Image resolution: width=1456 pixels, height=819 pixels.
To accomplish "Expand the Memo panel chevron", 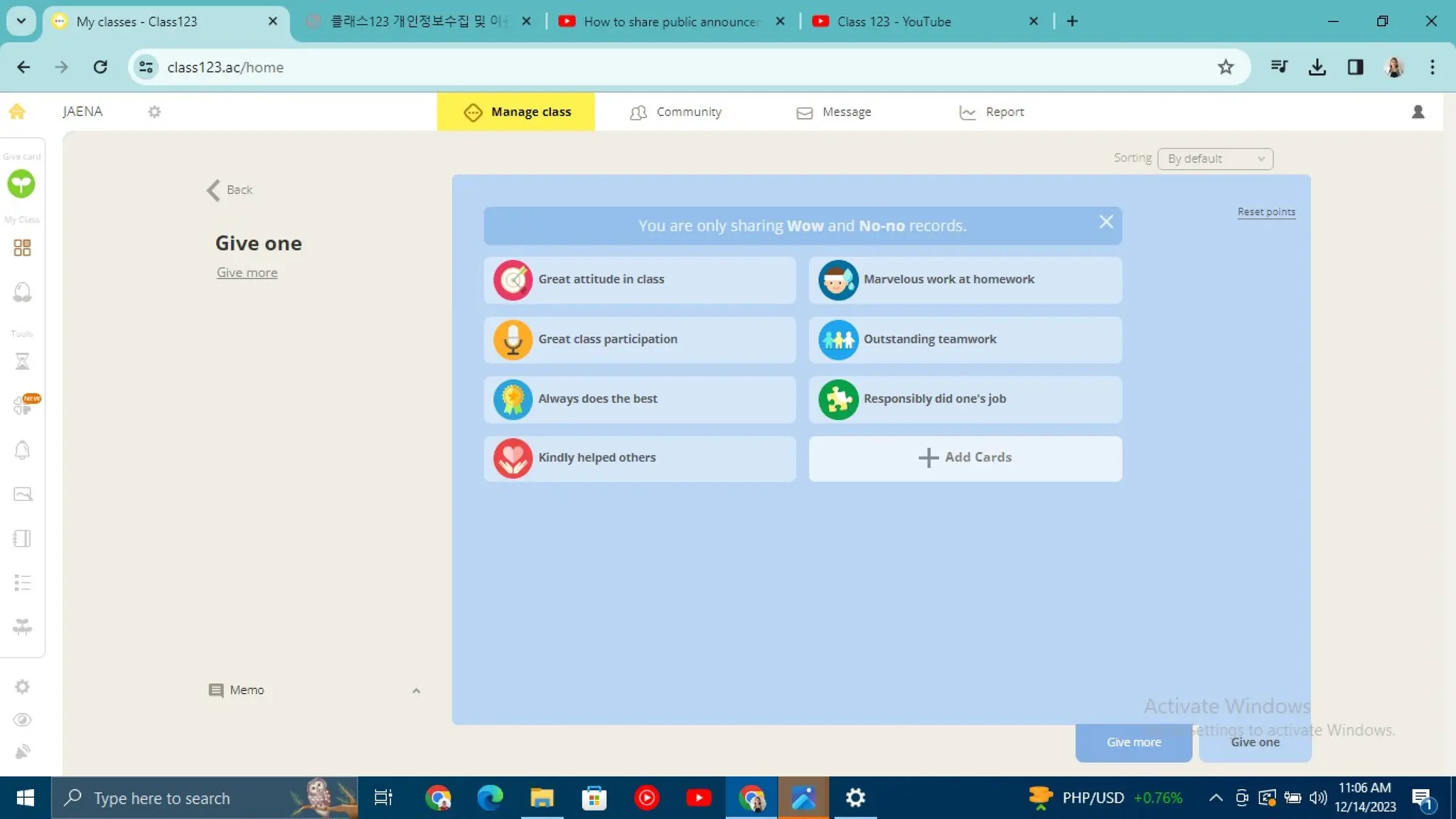I will point(416,690).
